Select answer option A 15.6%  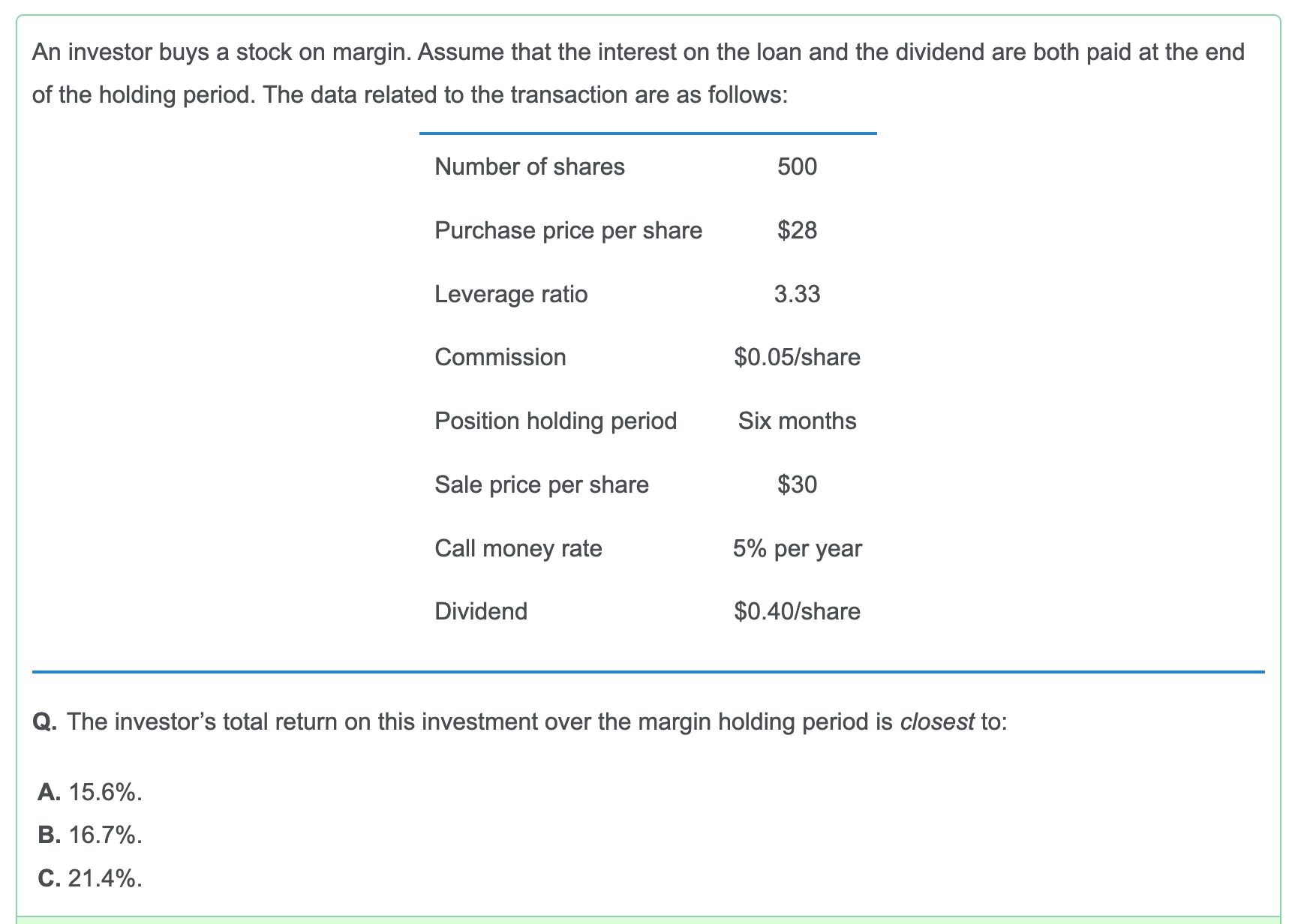click(89, 791)
